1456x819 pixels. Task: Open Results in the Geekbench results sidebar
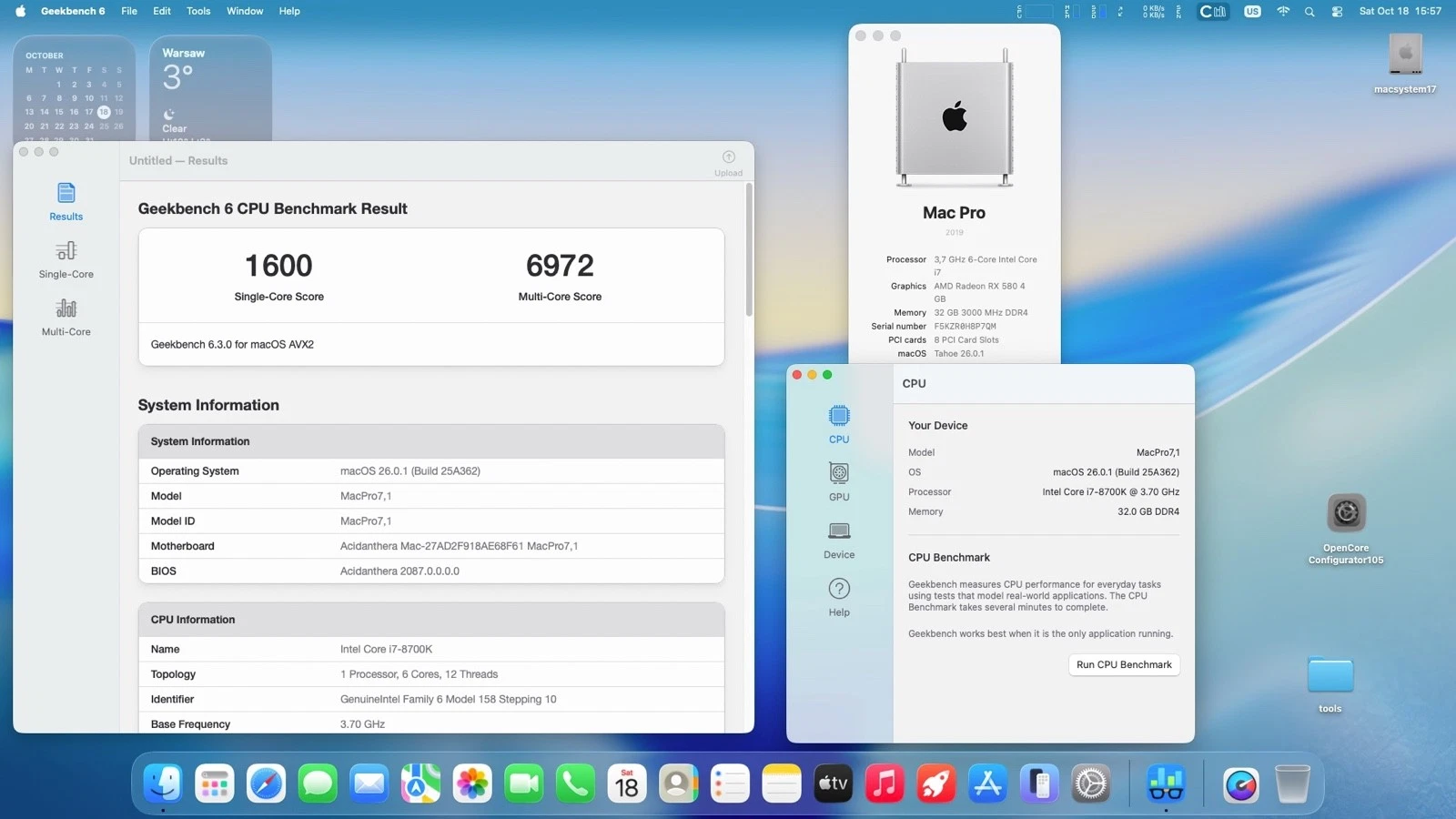pos(66,202)
